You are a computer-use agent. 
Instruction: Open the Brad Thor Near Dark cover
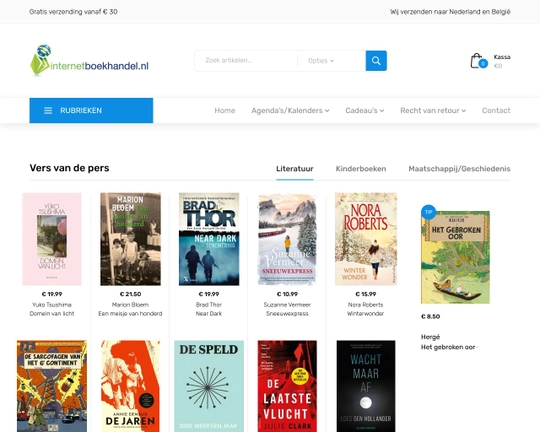pos(209,239)
